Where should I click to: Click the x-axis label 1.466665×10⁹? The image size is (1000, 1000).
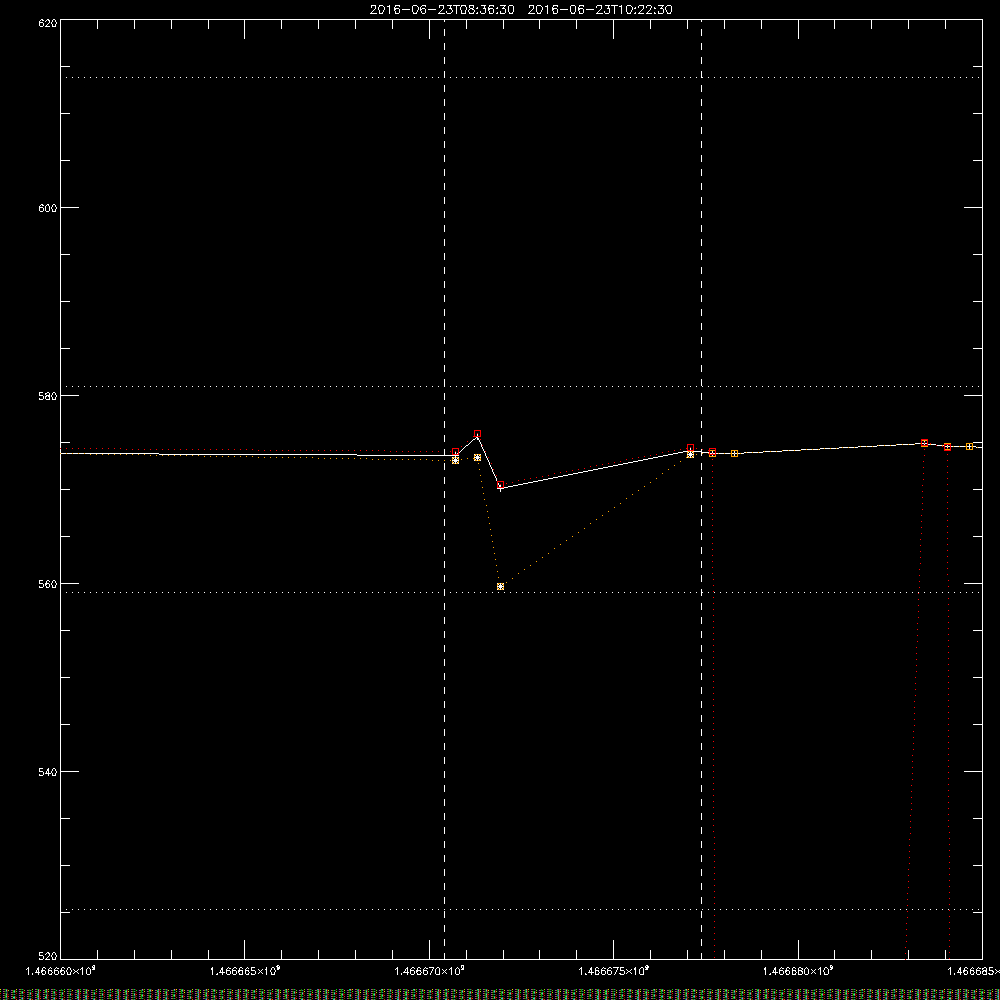245,971
